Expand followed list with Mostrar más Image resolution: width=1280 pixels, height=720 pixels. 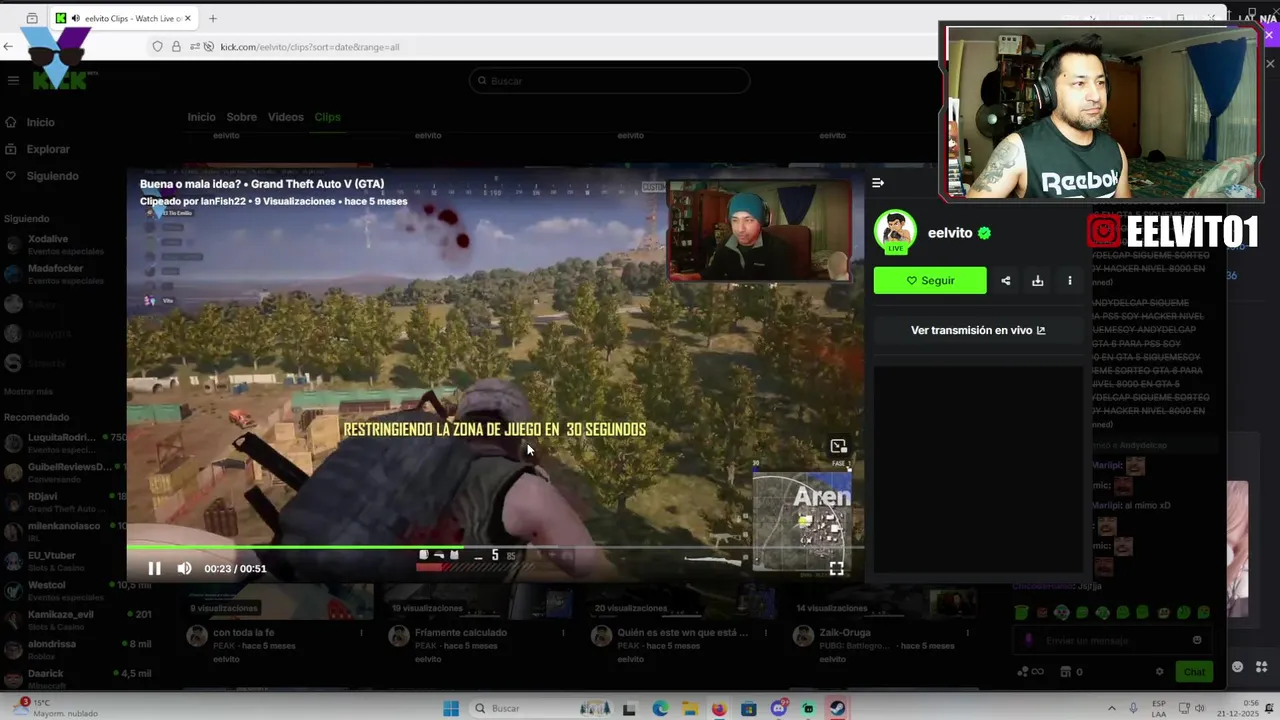(x=28, y=392)
